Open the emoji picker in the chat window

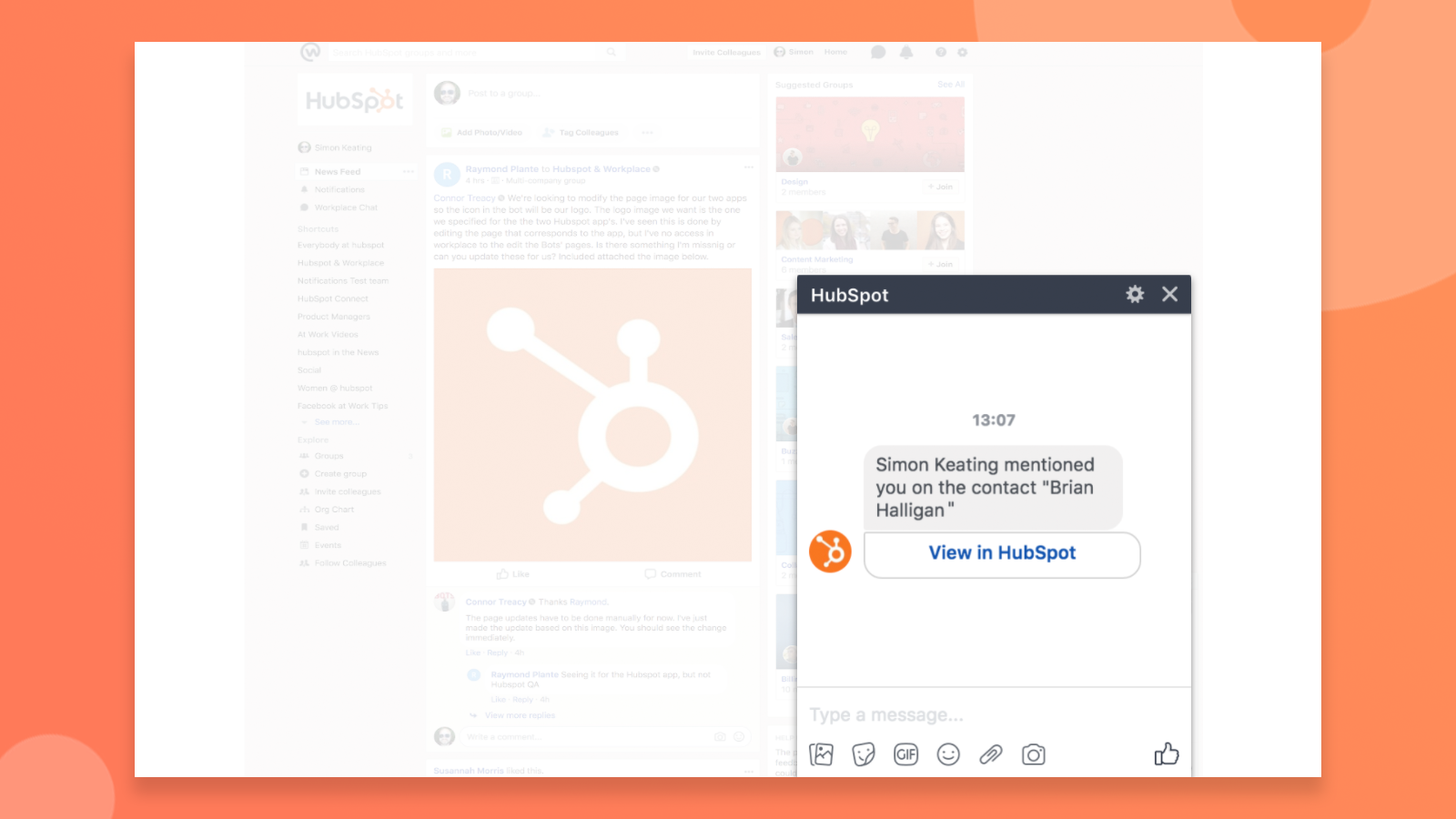948,754
